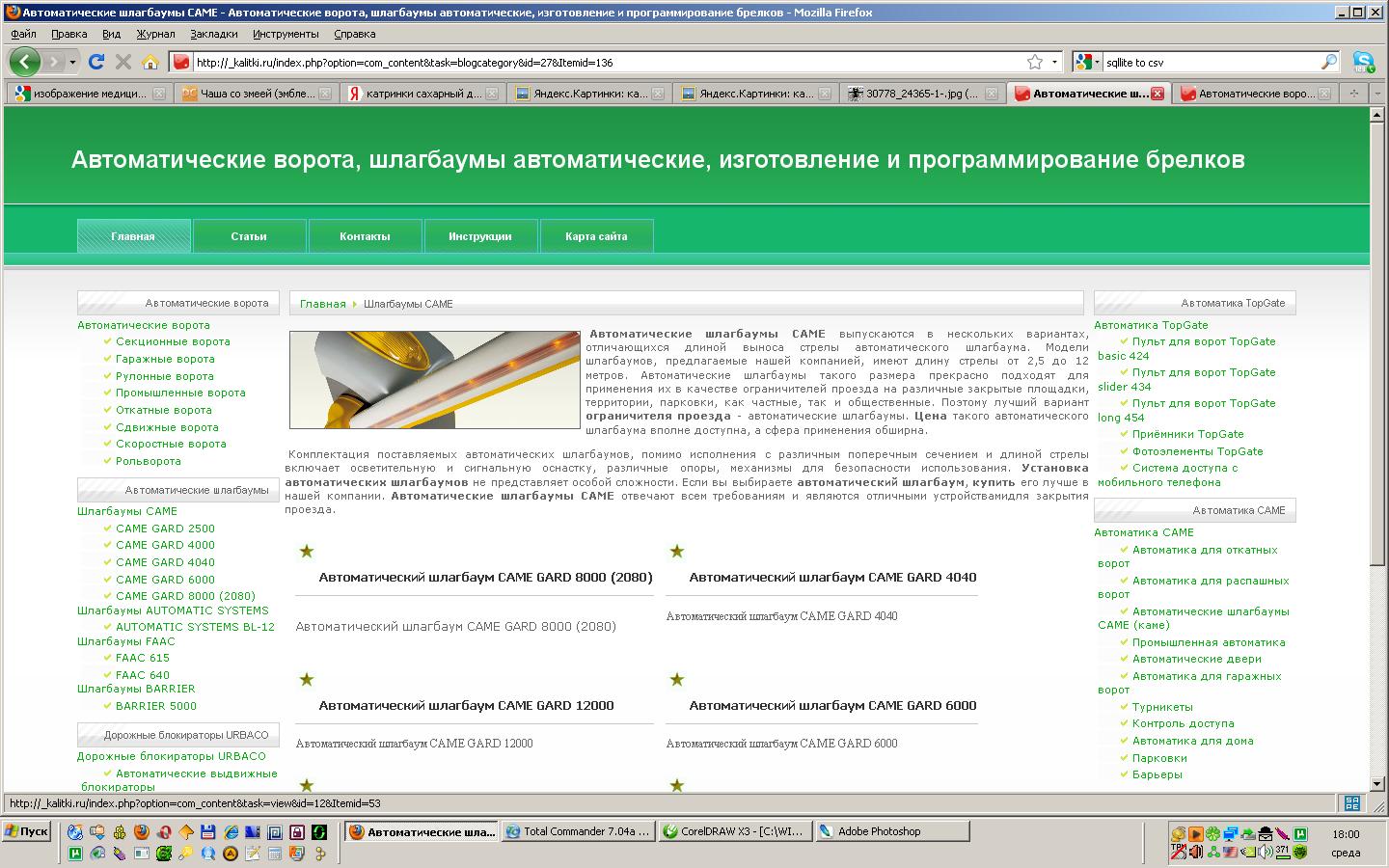Viewport: 1389px width, 868px height.
Task: Click the browser Back arrow button
Action: click(x=25, y=62)
